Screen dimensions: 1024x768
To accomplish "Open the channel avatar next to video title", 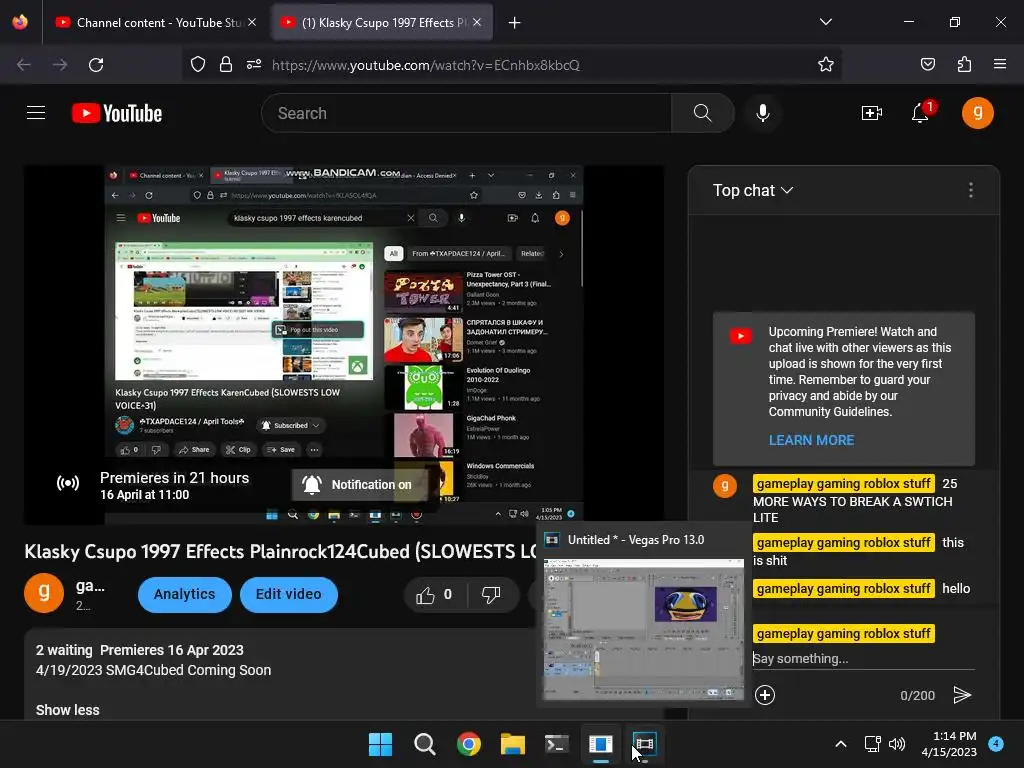I will [x=44, y=594].
